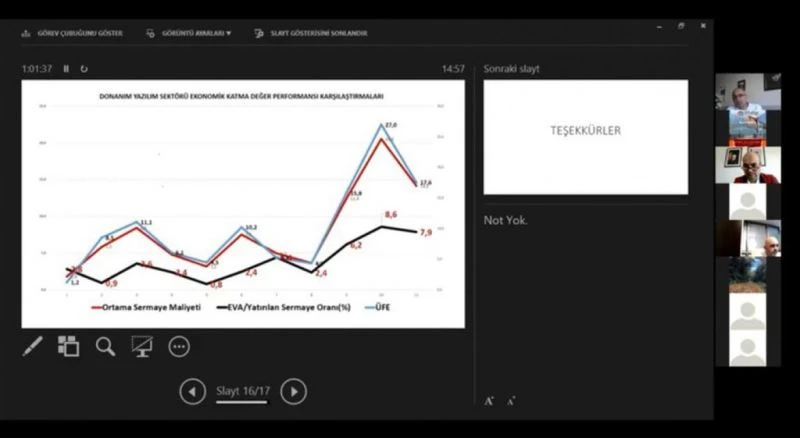Pause the slide show timer
Screen dimensions: 800x438
point(66,69)
